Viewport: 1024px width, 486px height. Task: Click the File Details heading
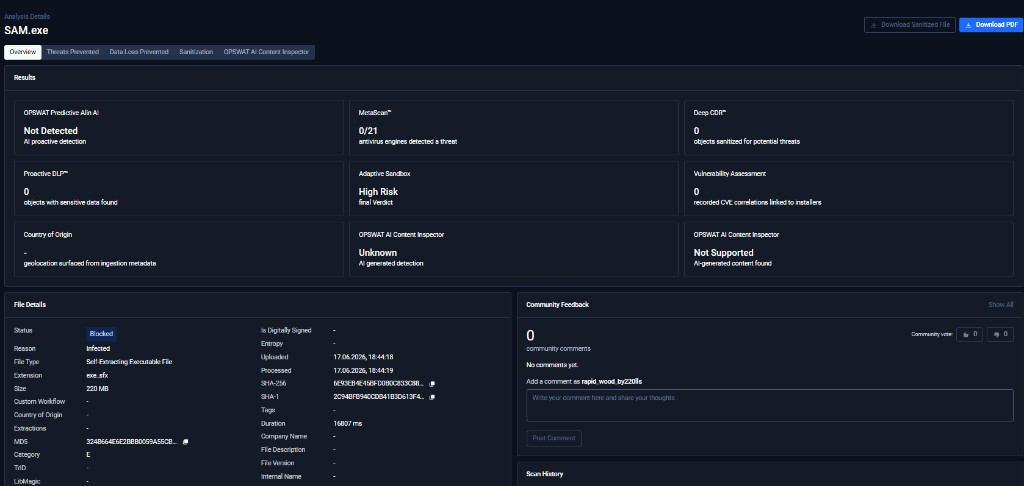pyautogui.click(x=29, y=304)
